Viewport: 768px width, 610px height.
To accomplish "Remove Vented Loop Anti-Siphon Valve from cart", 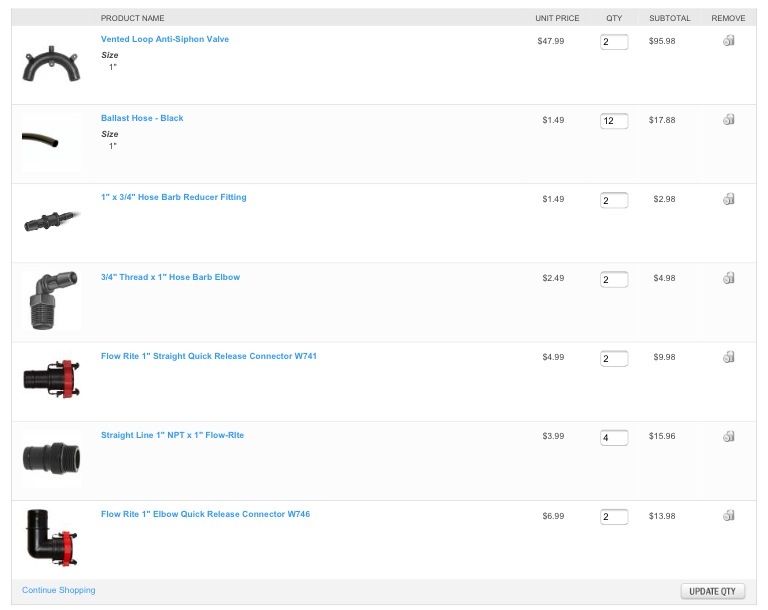I will tap(728, 41).
